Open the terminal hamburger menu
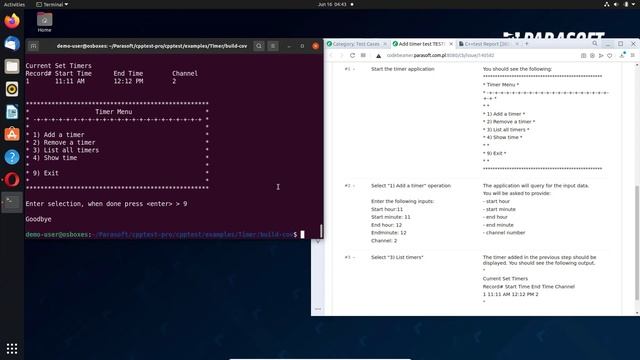 pyautogui.click(x=273, y=46)
